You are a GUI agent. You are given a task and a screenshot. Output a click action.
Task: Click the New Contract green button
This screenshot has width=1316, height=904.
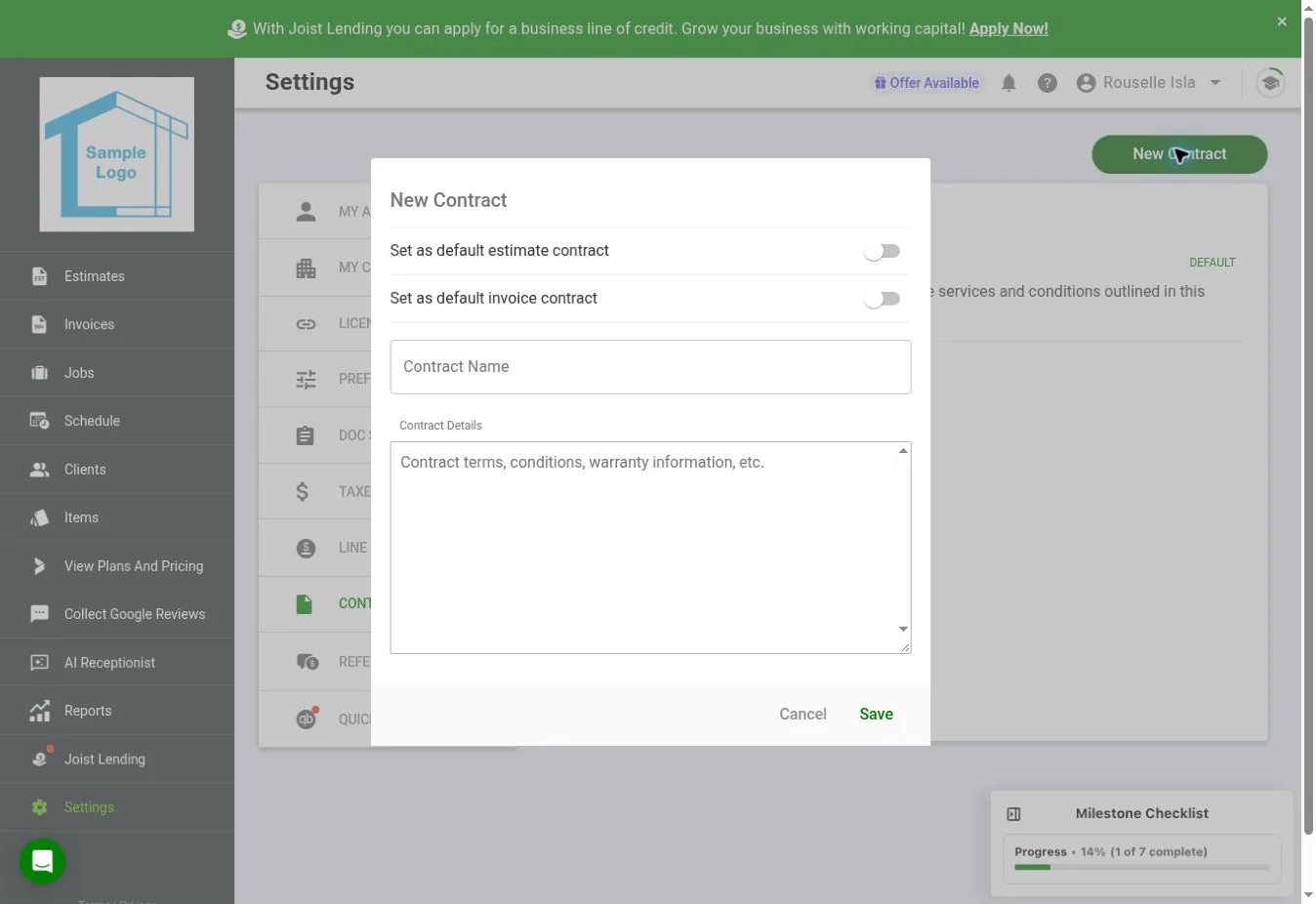tap(1179, 154)
